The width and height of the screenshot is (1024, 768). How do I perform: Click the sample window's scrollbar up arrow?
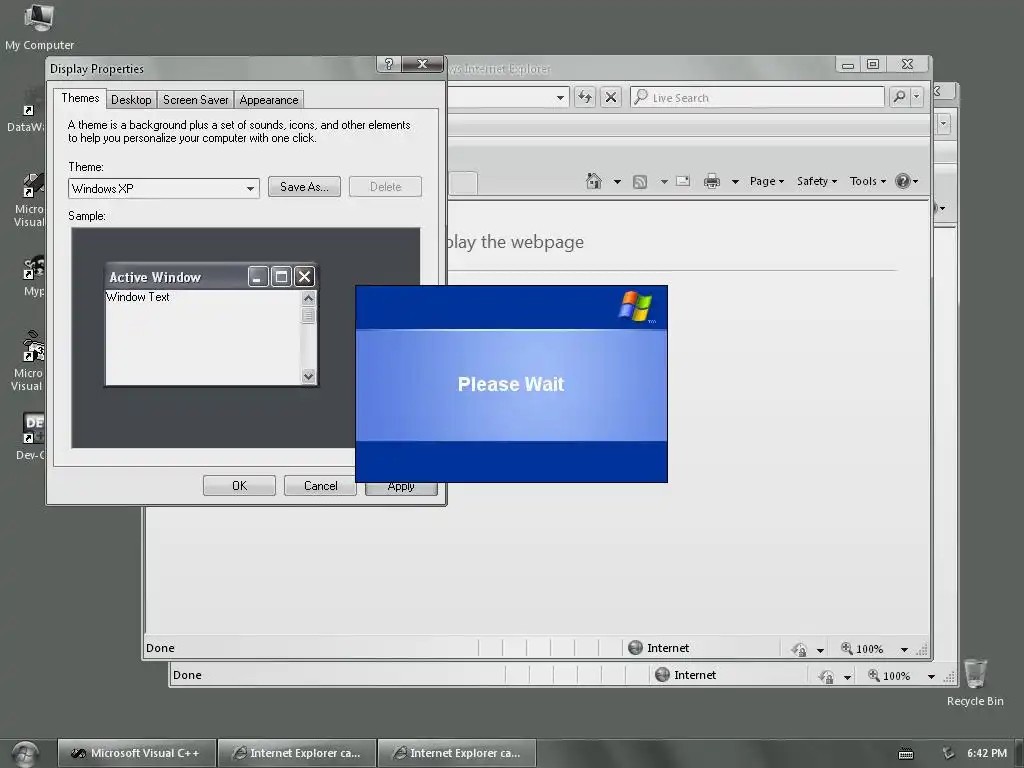pyautogui.click(x=308, y=298)
